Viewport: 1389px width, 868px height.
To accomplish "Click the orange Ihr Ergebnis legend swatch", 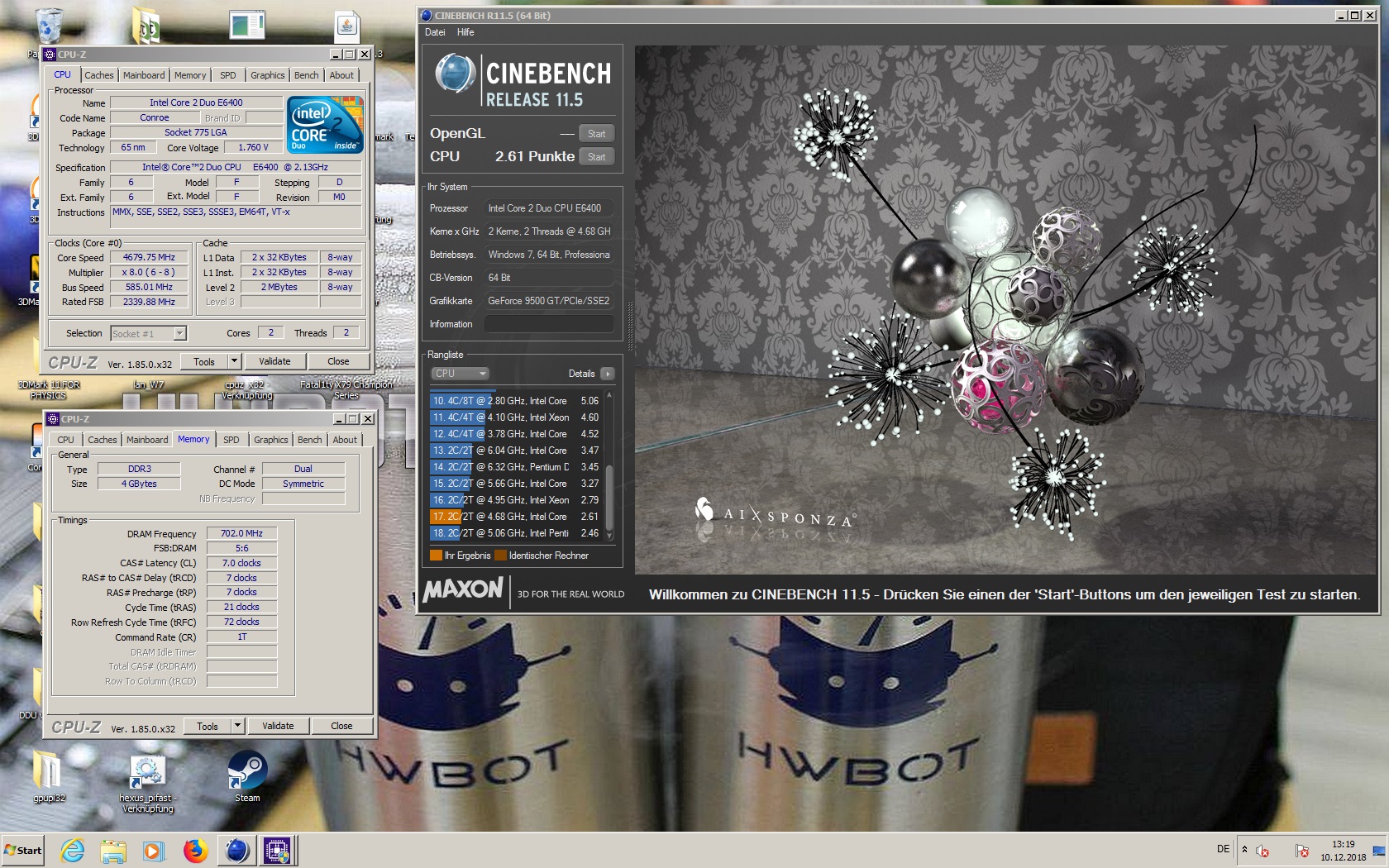I will 436,556.
